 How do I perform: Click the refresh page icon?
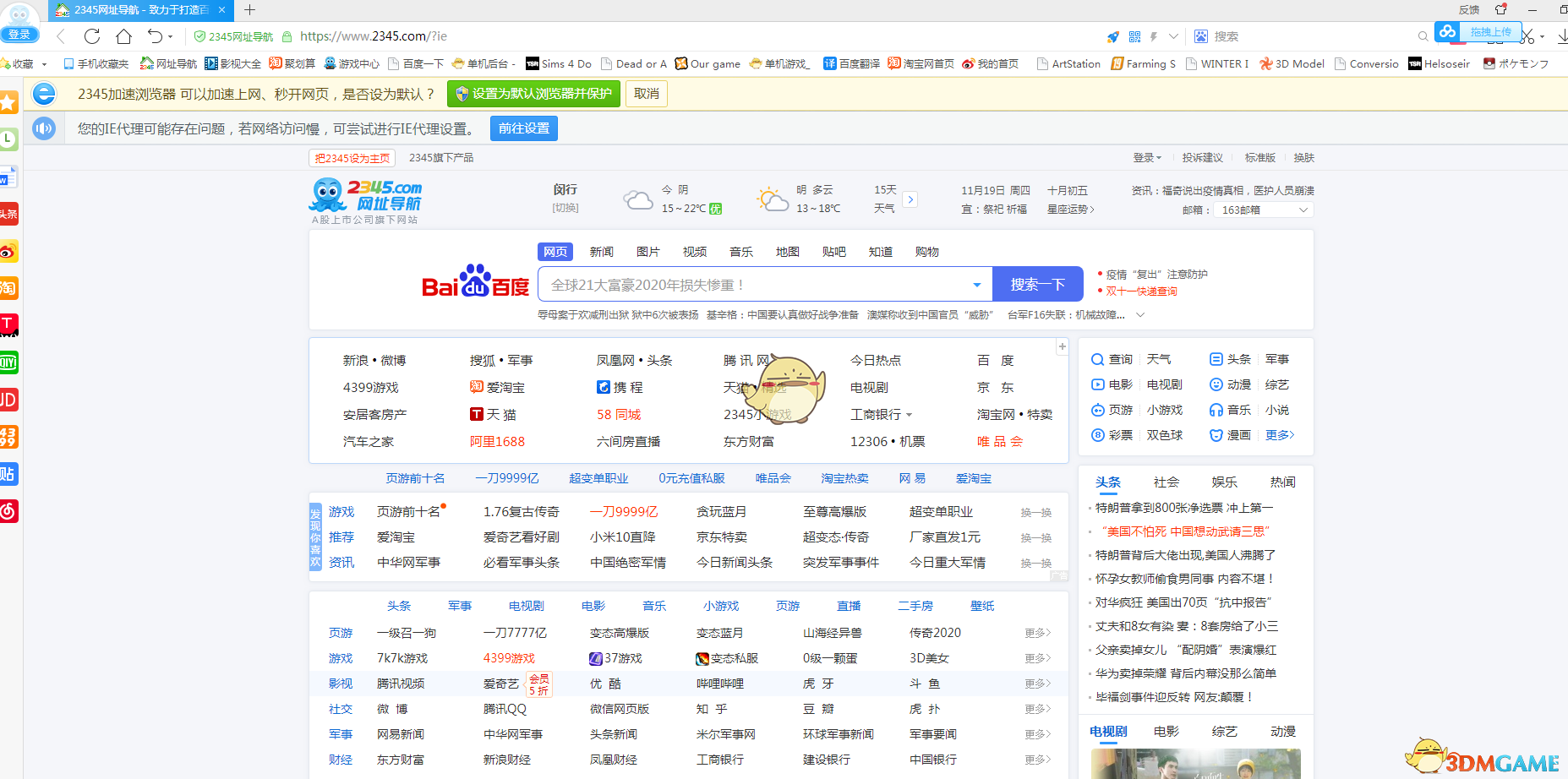click(92, 36)
